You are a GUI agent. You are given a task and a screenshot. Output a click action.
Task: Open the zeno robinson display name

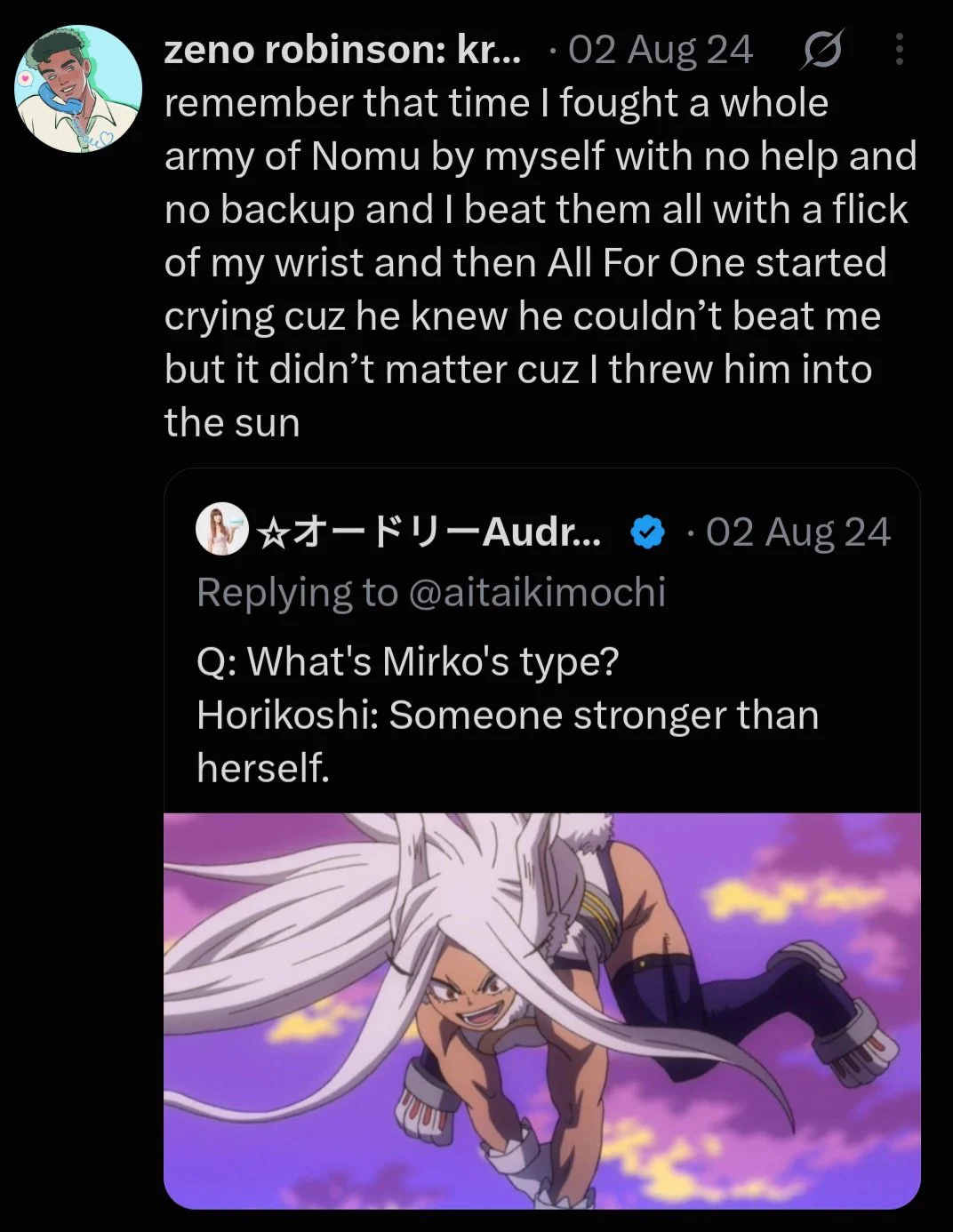point(343,51)
